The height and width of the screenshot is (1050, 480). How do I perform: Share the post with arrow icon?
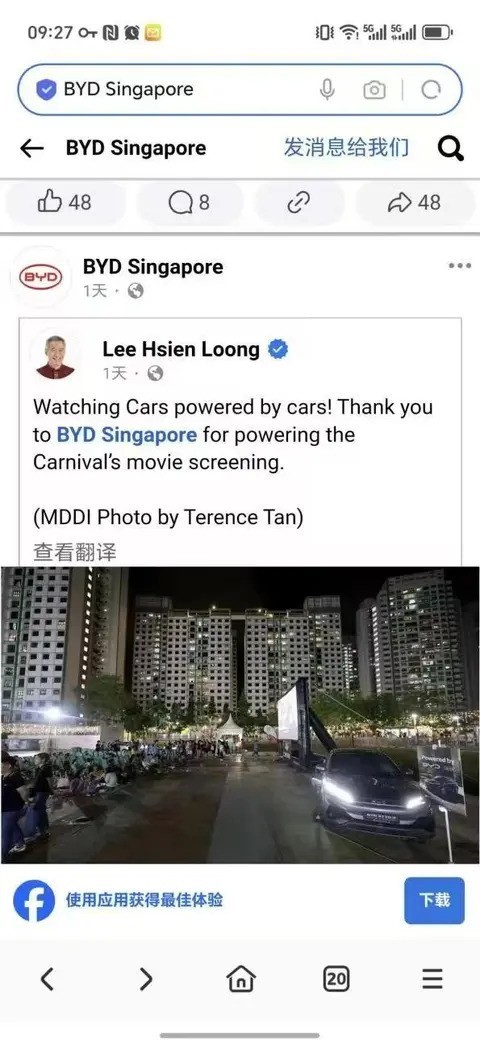[x=415, y=202]
